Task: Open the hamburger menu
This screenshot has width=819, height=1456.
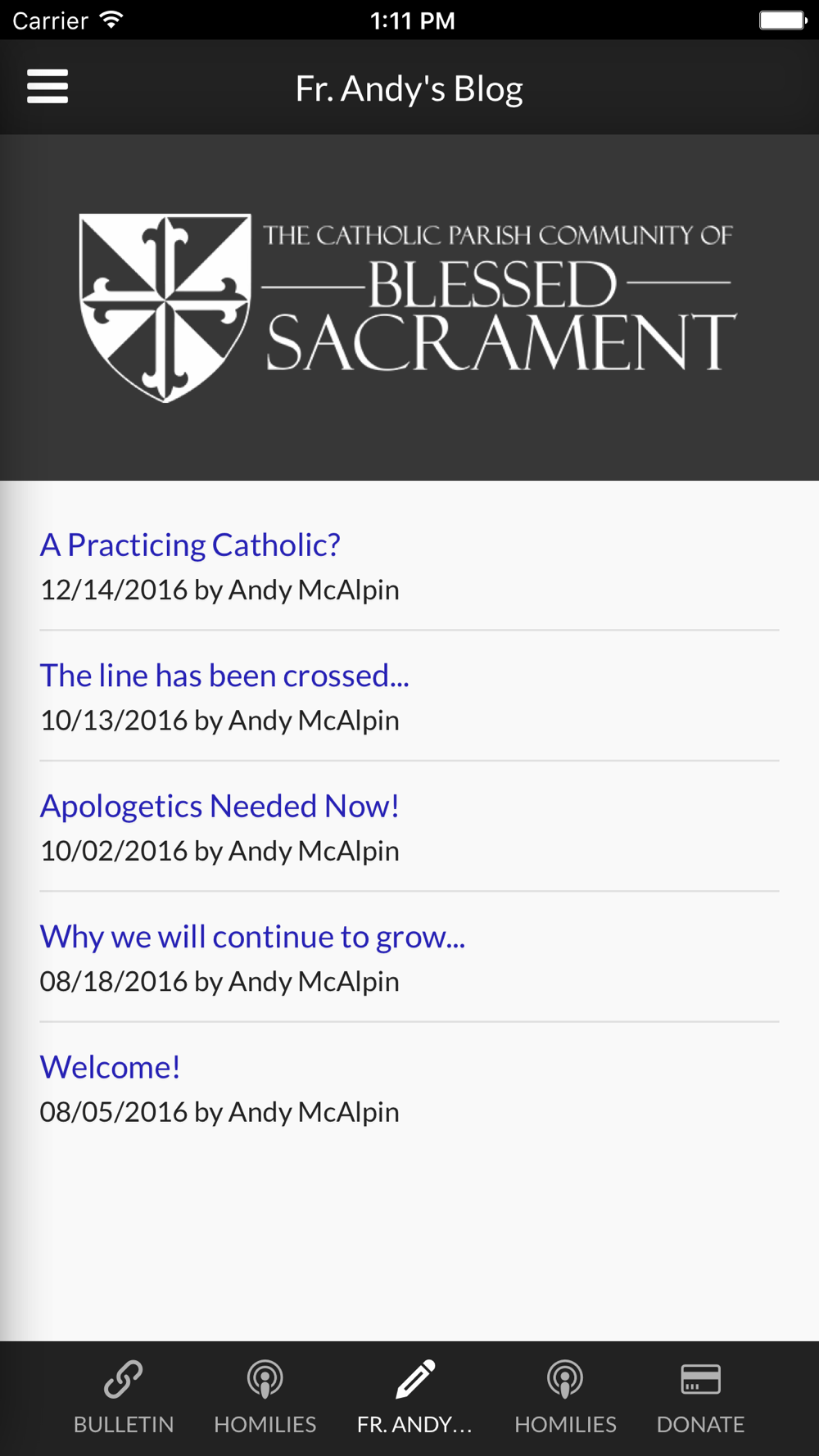Action: [x=48, y=87]
